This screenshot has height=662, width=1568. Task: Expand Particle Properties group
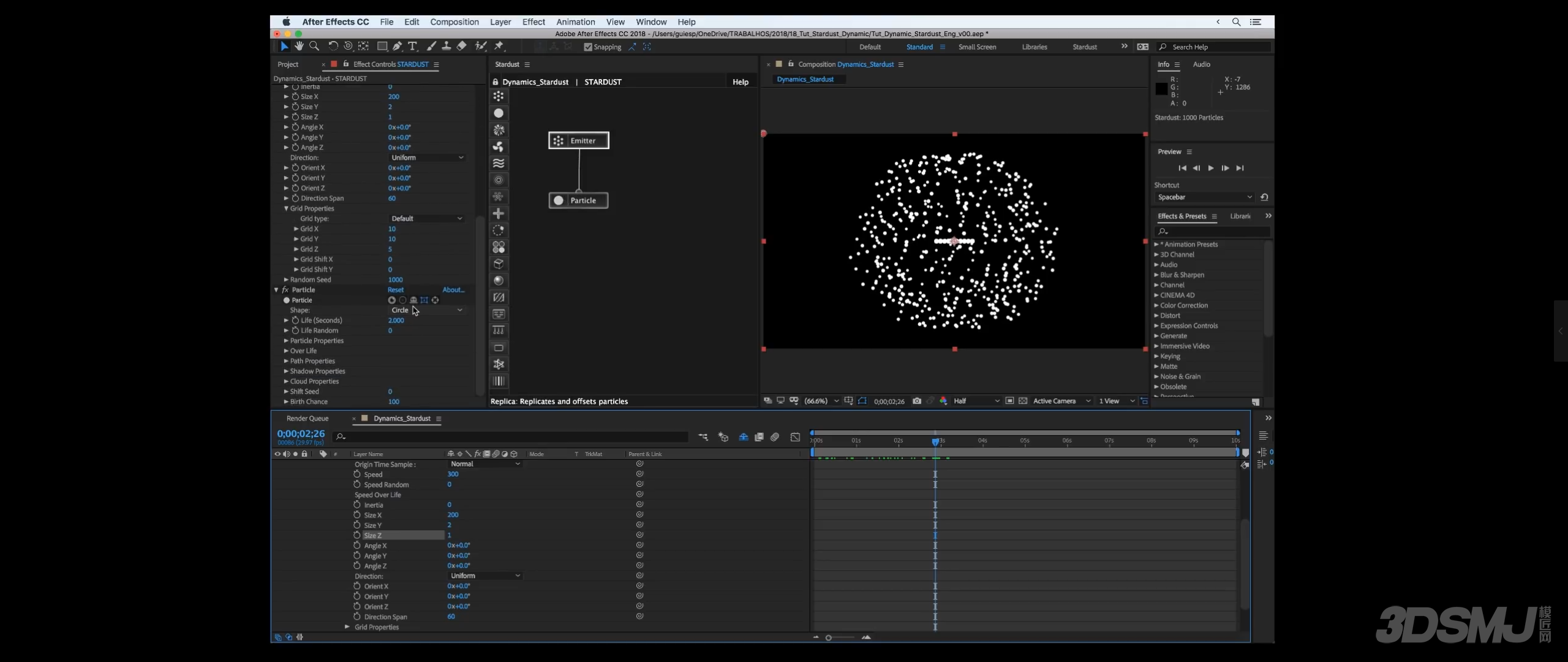point(286,341)
